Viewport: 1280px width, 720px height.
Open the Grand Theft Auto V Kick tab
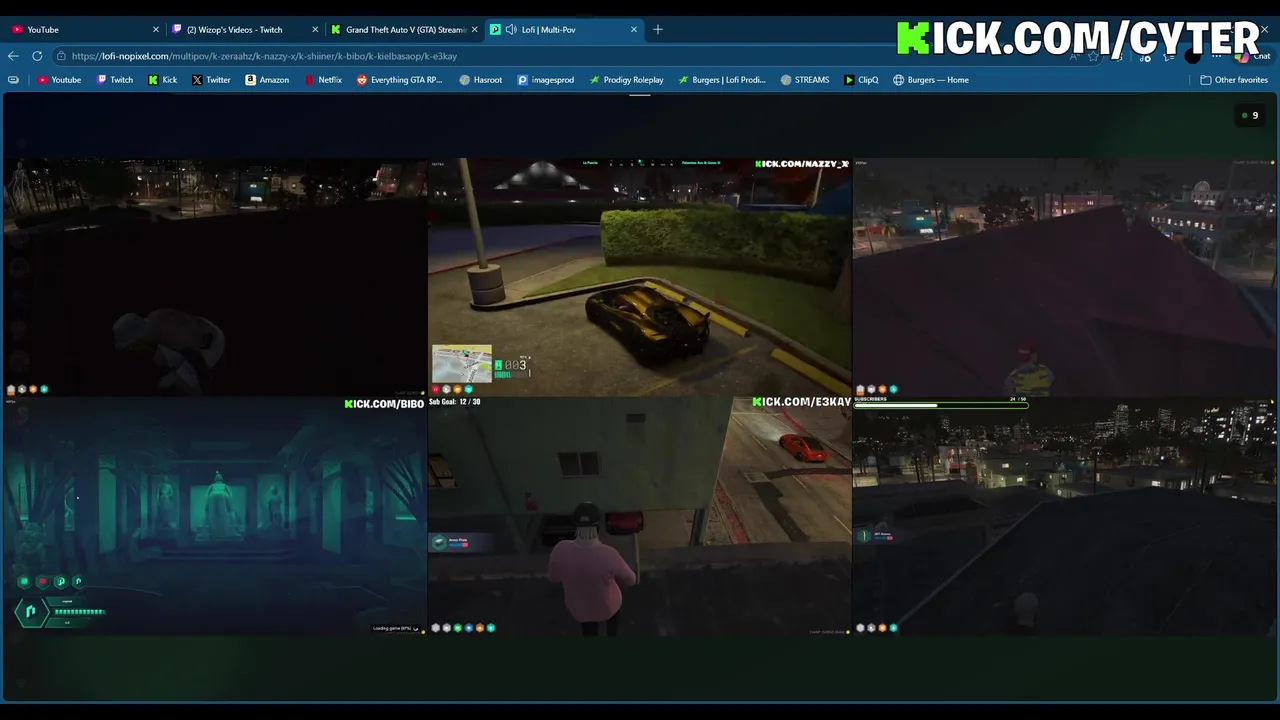[x=404, y=30]
